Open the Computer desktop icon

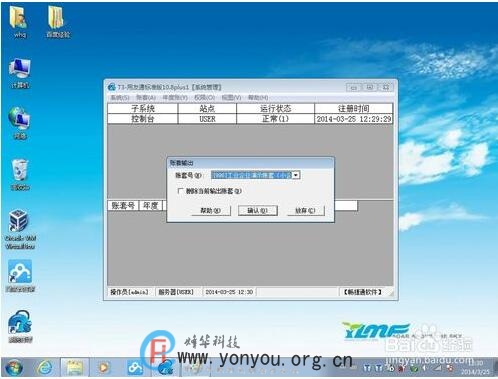pos(20,73)
